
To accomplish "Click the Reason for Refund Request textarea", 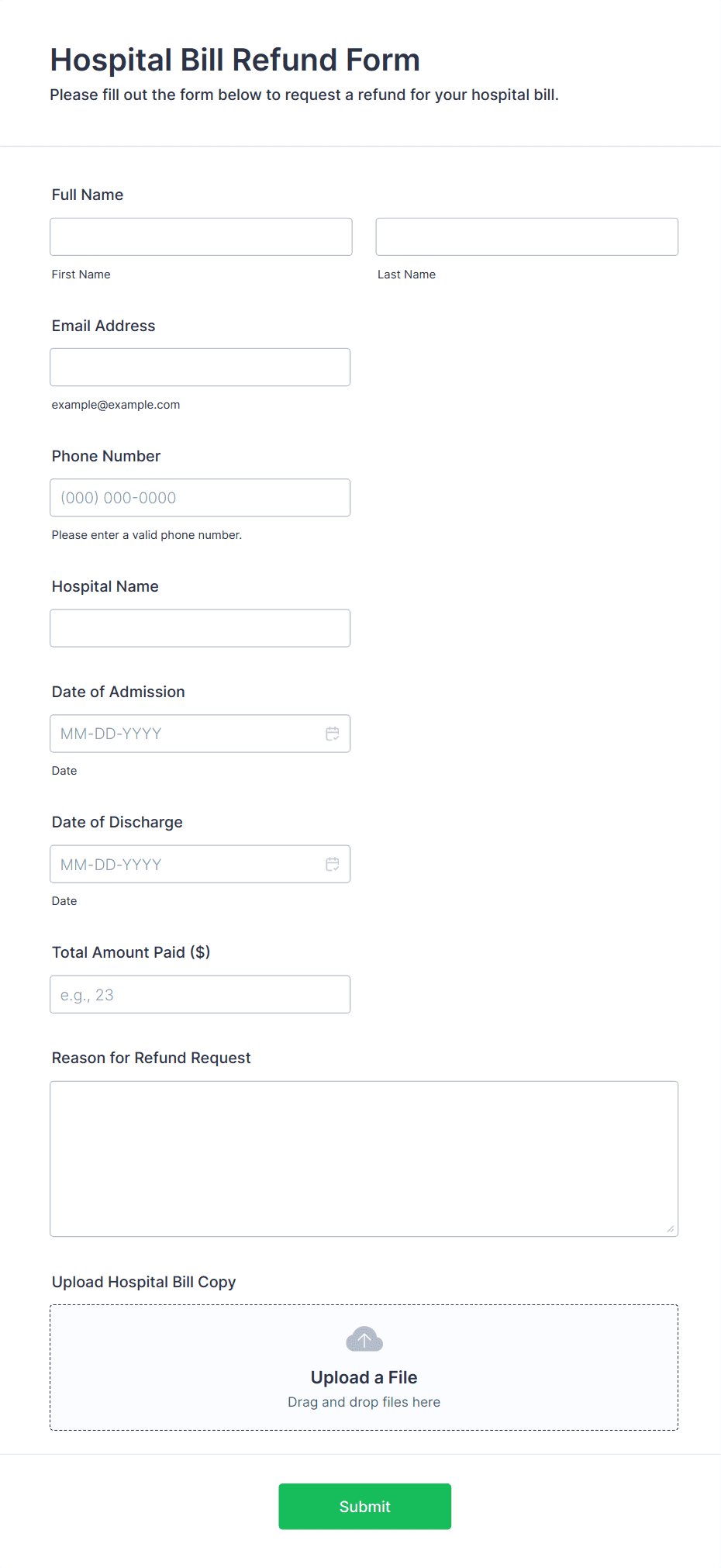I will (x=364, y=1159).
